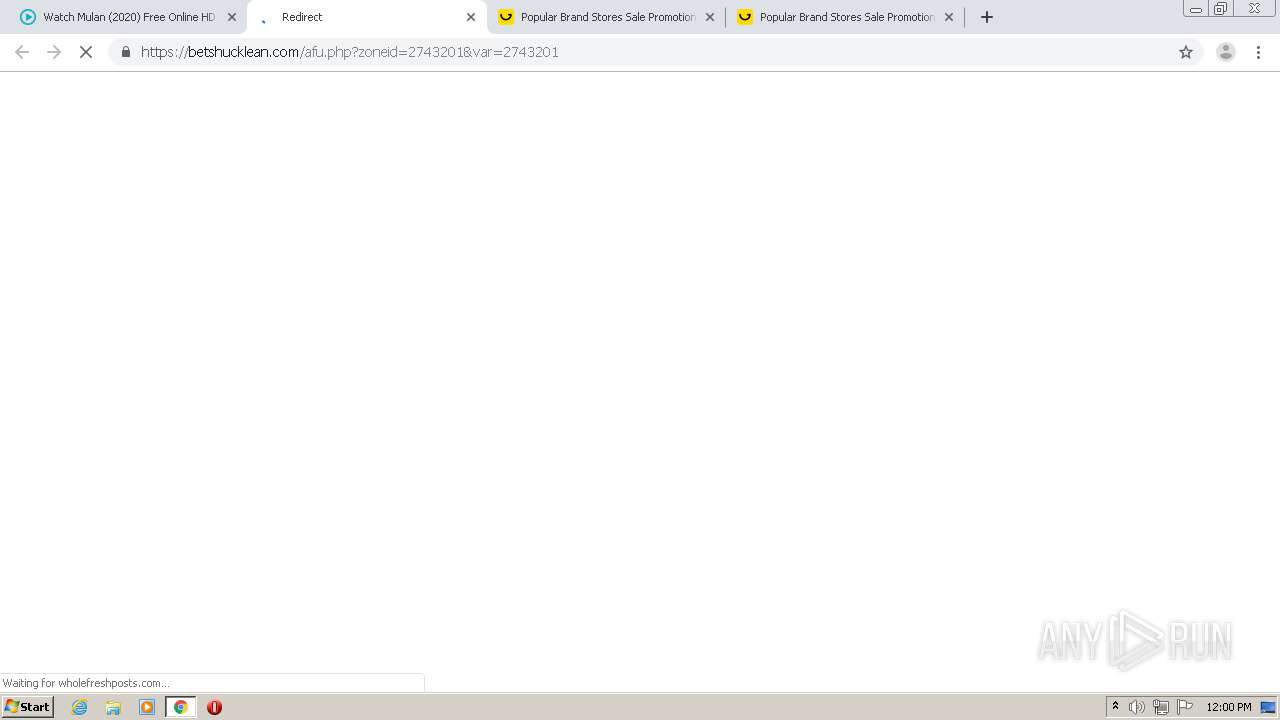Viewport: 1280px width, 720px height.
Task: Bookmark this page with the star
Action: pyautogui.click(x=1186, y=52)
